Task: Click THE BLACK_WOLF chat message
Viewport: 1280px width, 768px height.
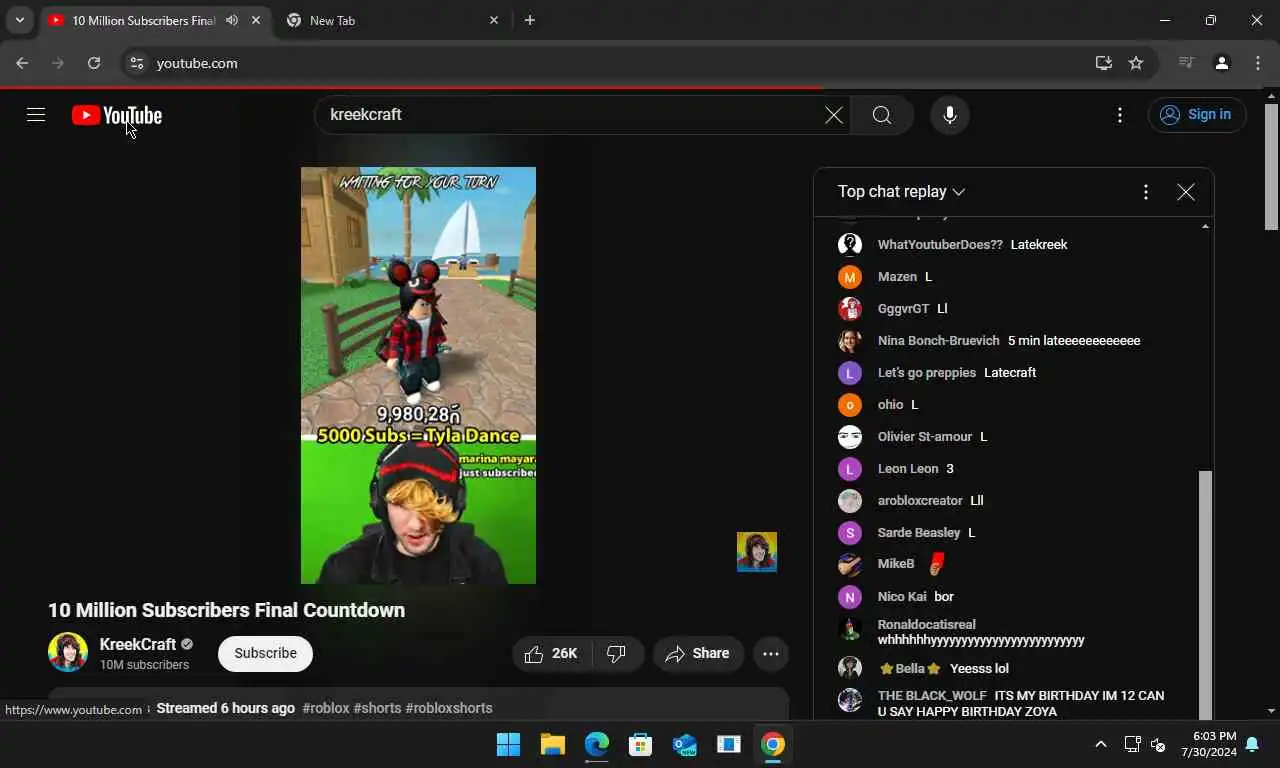Action: (x=1021, y=704)
